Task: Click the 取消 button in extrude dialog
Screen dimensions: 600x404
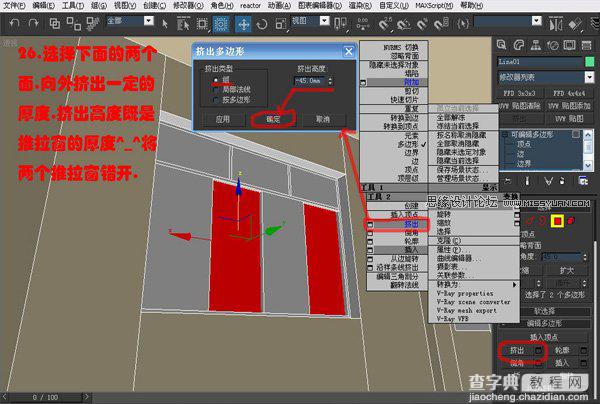Action: coord(323,119)
